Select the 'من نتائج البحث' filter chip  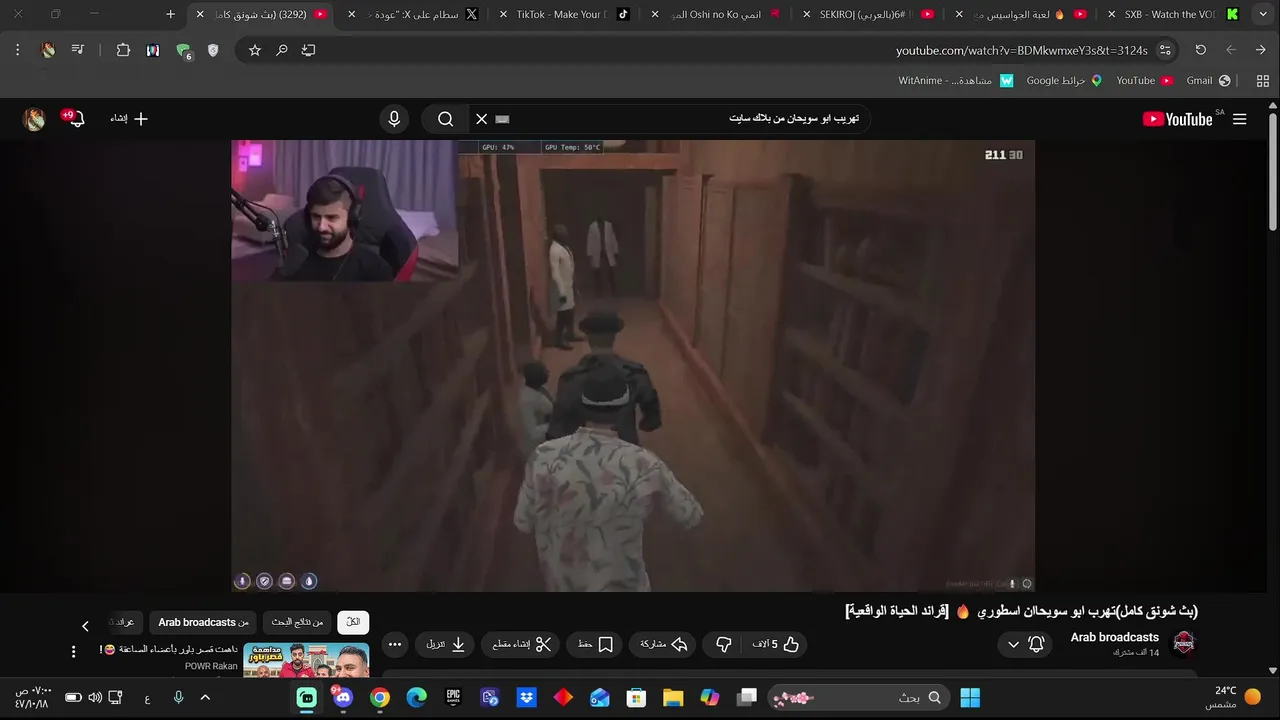(298, 622)
